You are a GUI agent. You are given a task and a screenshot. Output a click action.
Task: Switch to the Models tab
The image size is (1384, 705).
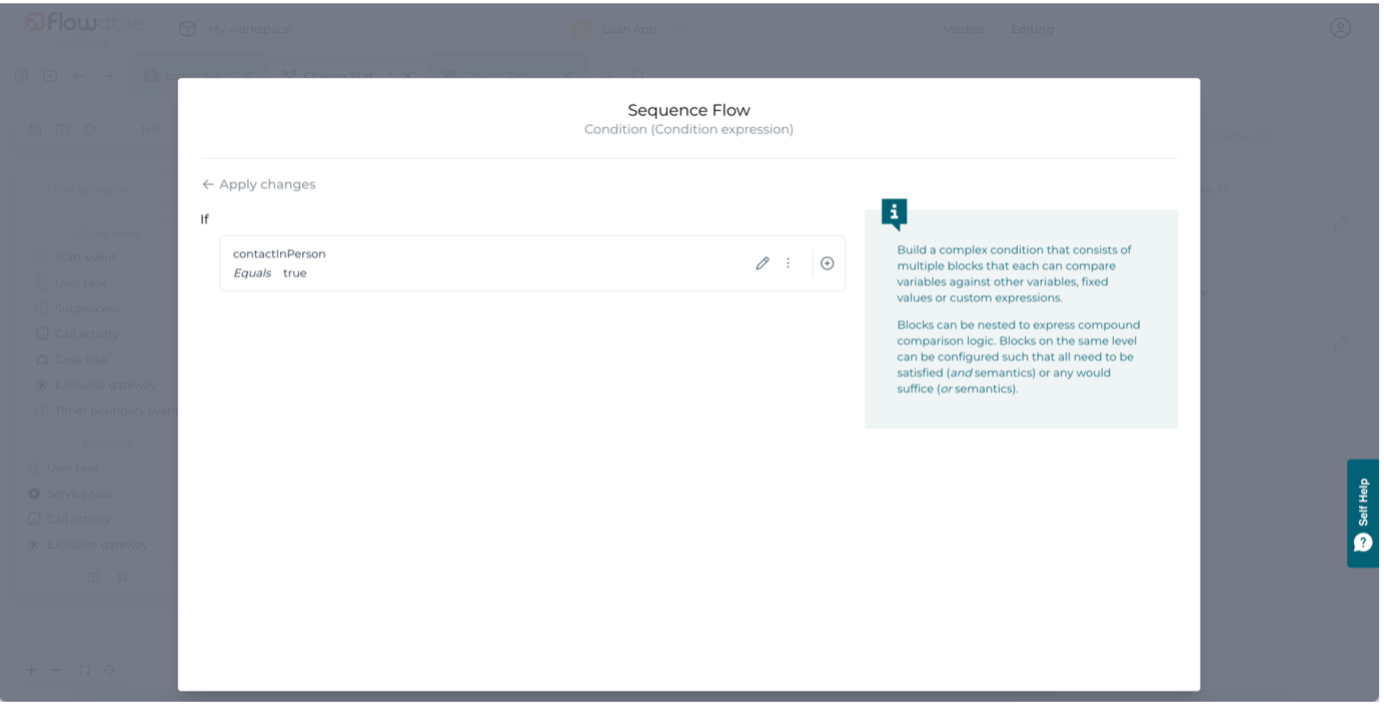(x=963, y=29)
